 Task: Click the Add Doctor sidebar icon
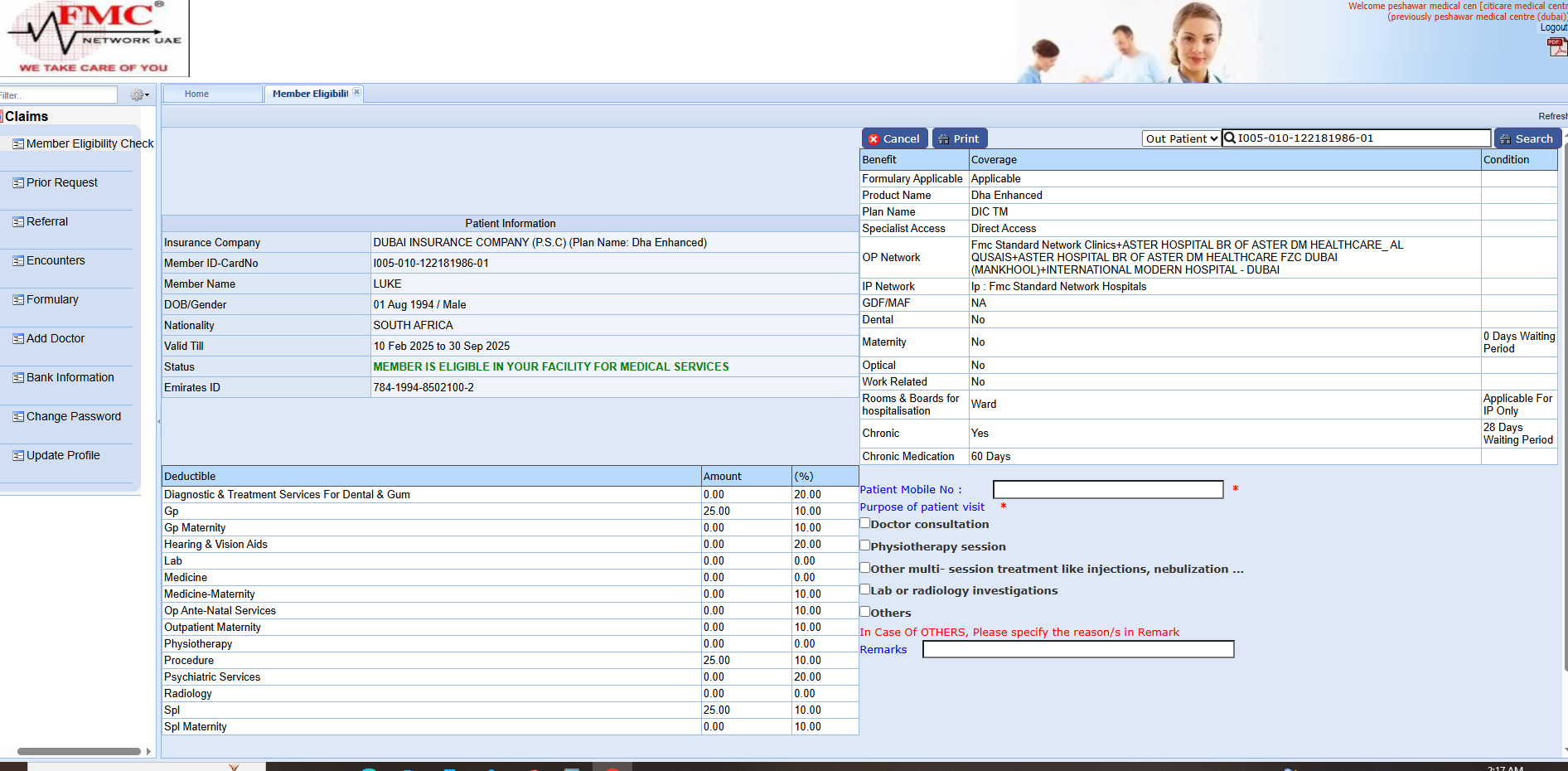[18, 339]
